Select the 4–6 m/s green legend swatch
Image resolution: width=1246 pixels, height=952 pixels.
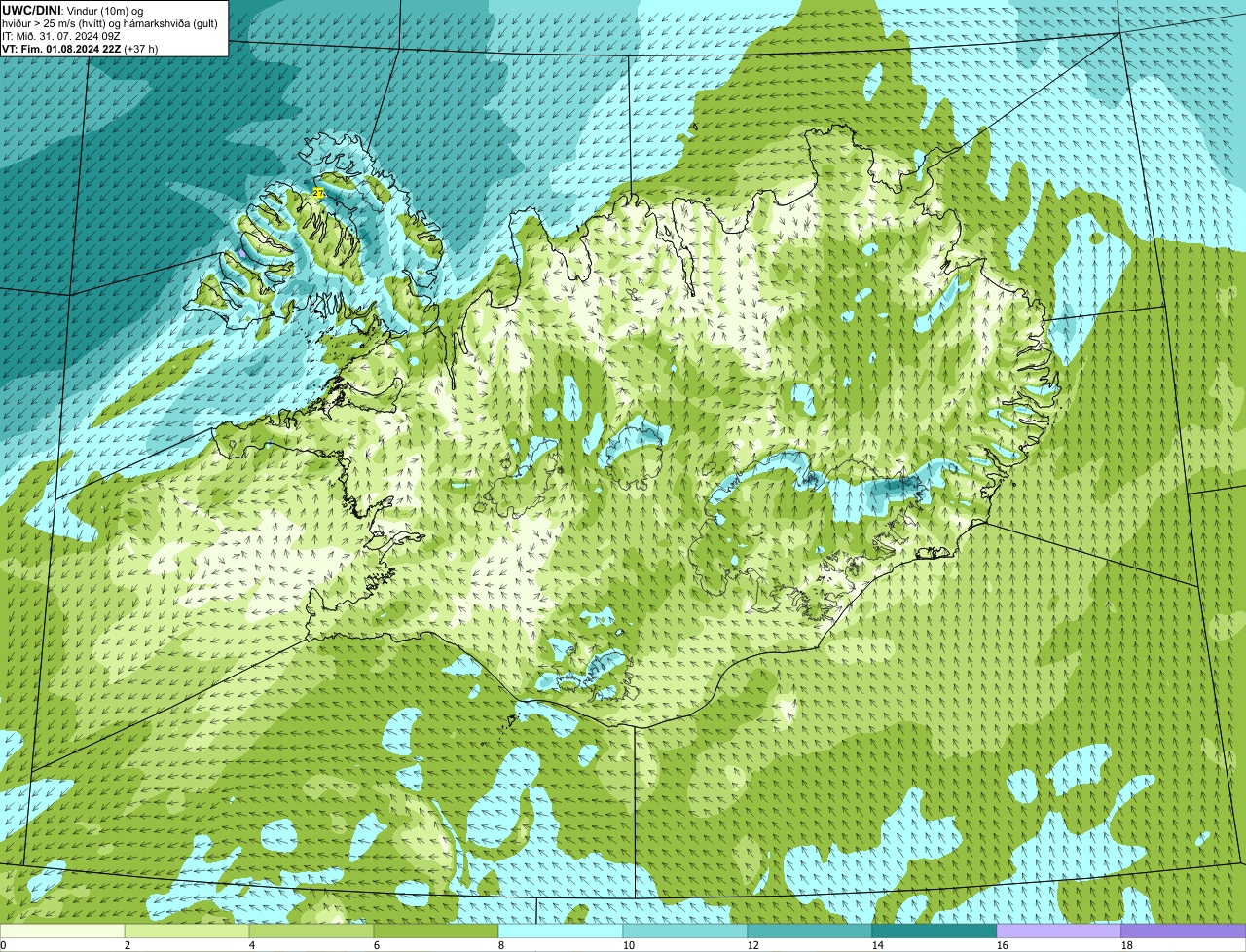point(311,932)
